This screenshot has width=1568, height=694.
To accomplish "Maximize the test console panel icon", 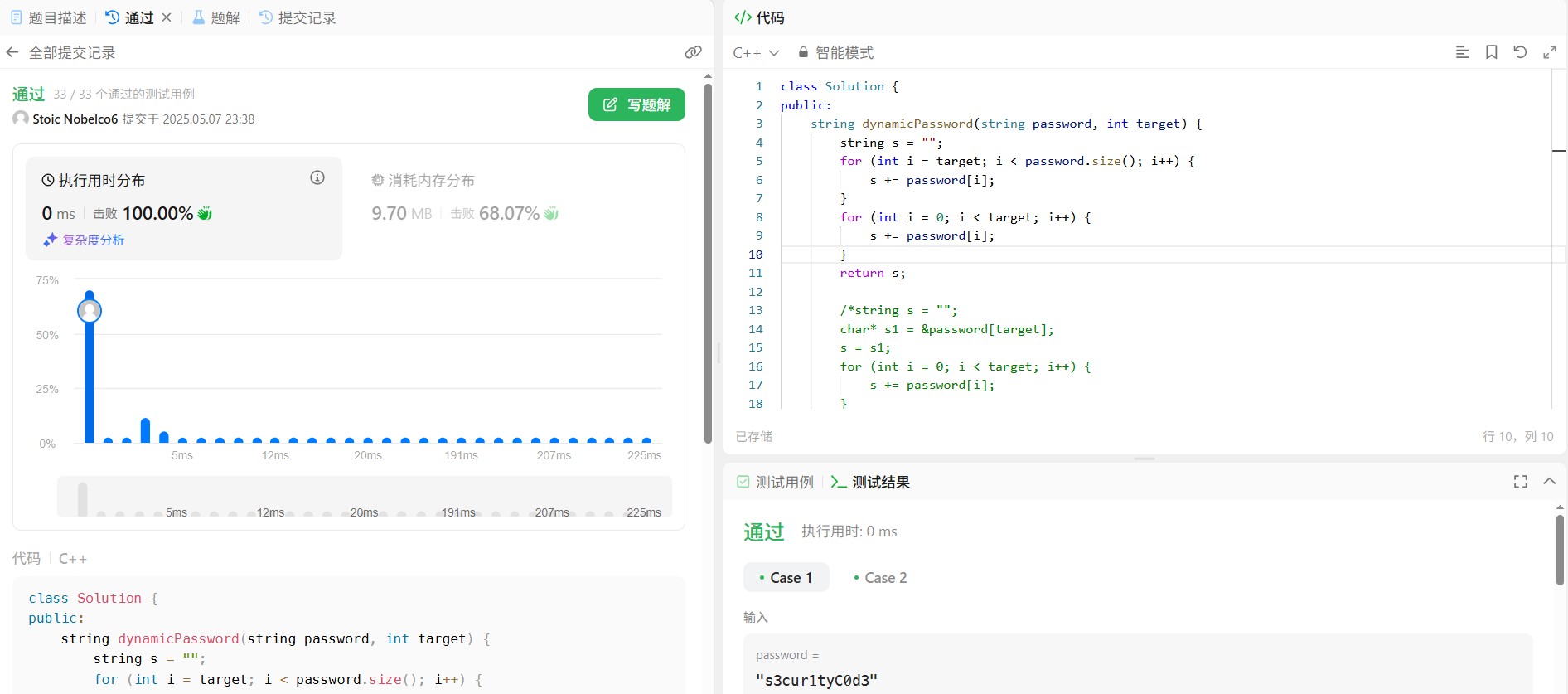I will coord(1521,482).
